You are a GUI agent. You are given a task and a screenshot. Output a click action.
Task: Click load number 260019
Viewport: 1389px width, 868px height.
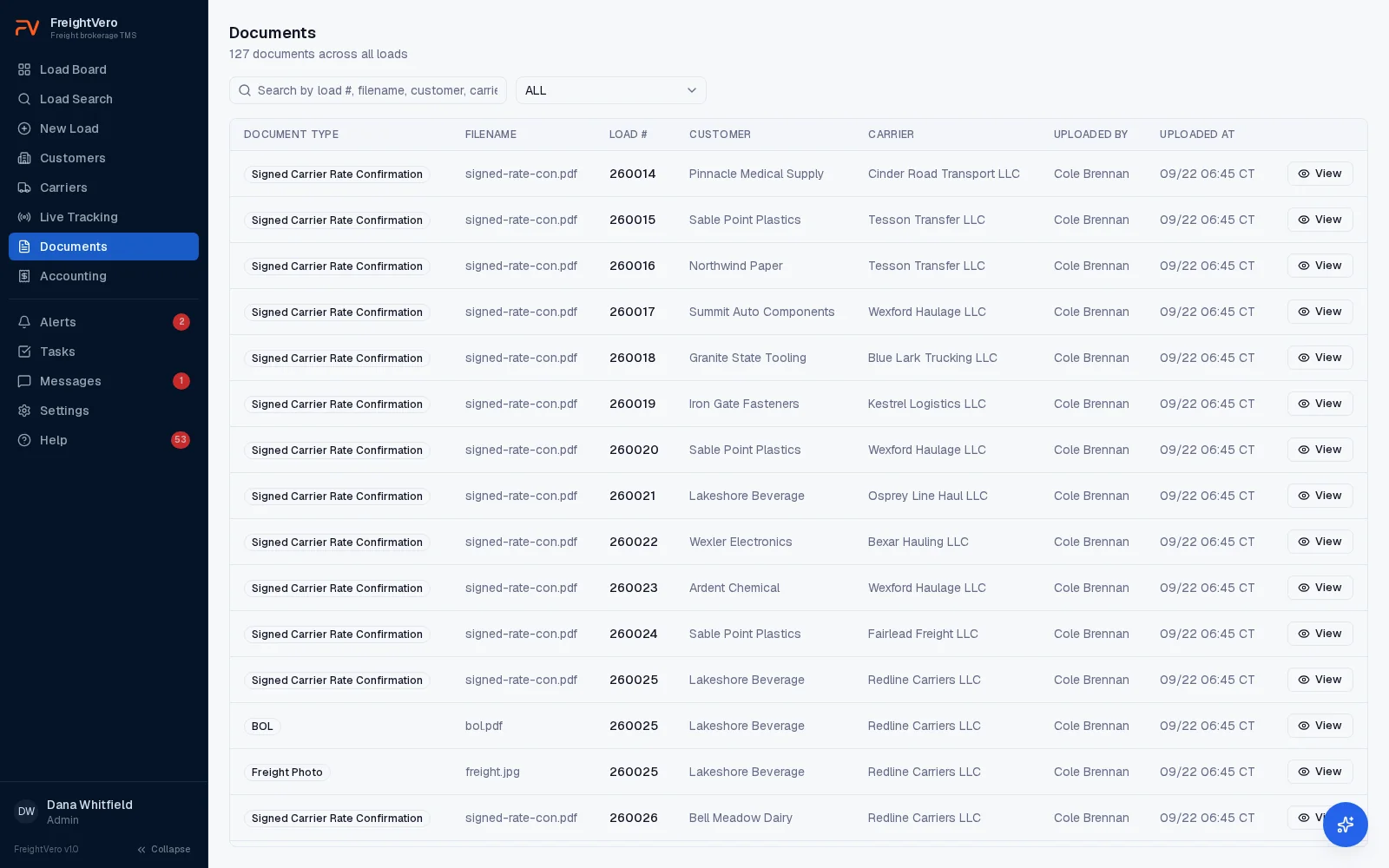pos(632,404)
